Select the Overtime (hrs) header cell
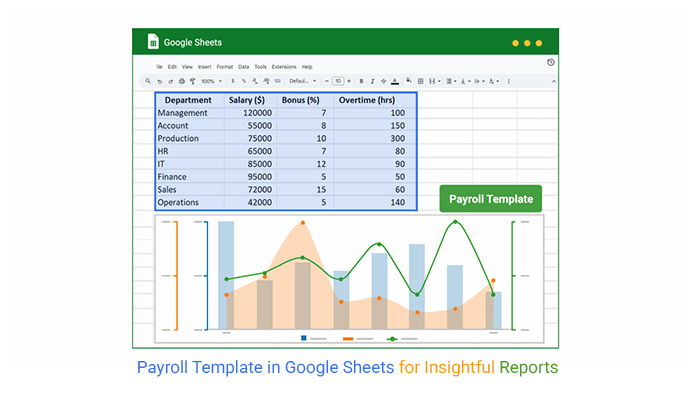This screenshot has width=698, height=400. [375, 100]
